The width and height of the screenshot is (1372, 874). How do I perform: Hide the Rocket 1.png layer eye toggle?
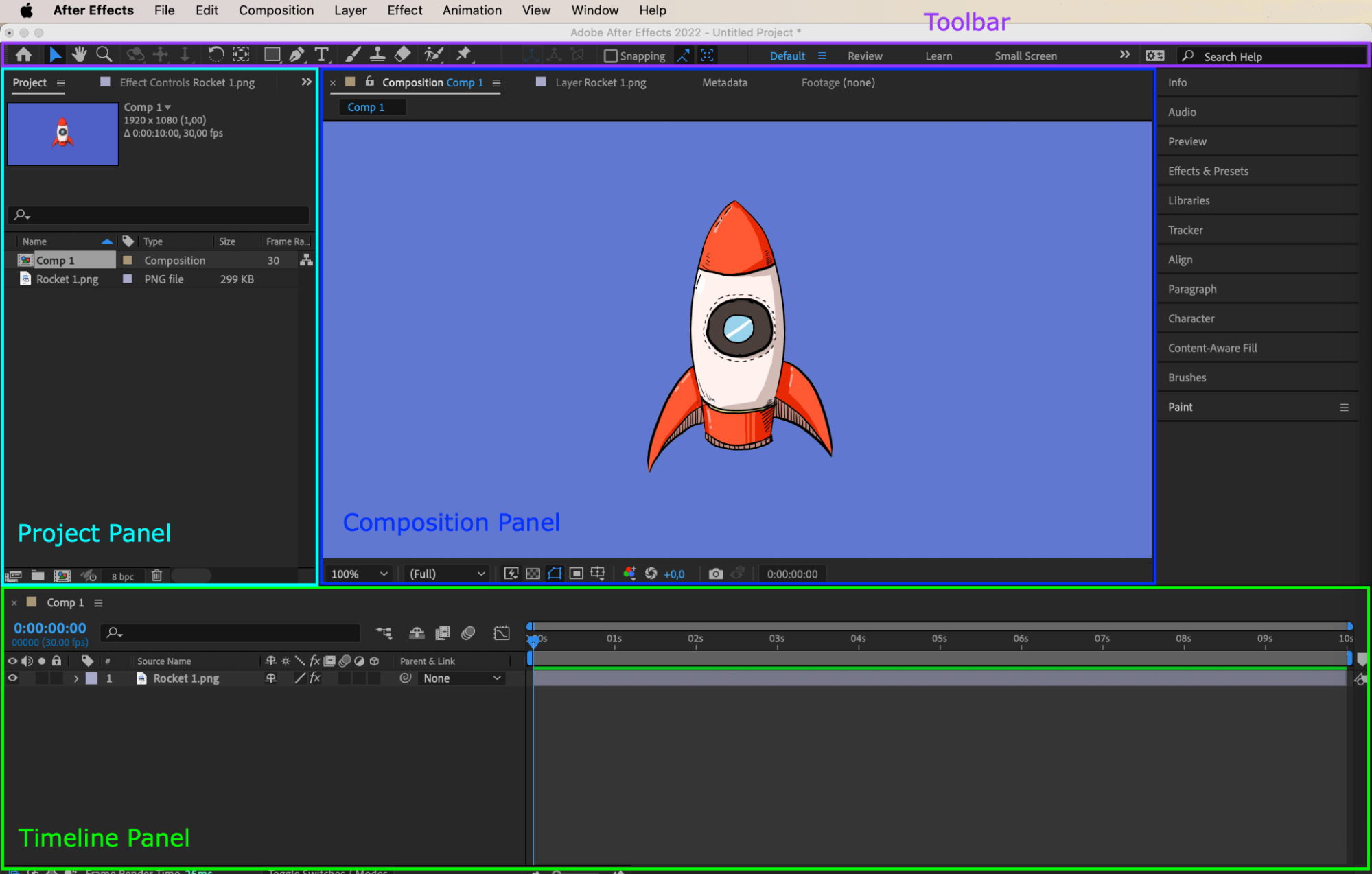click(x=12, y=678)
